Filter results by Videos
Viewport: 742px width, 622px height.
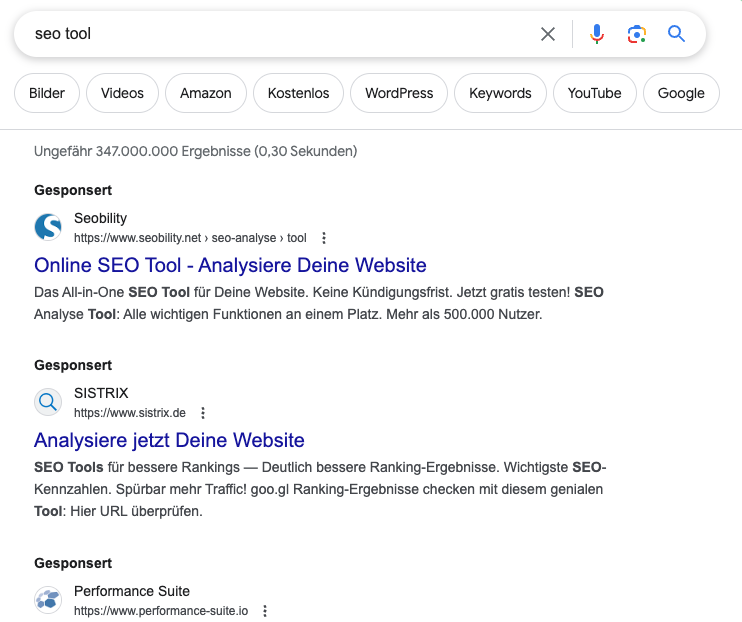point(122,93)
